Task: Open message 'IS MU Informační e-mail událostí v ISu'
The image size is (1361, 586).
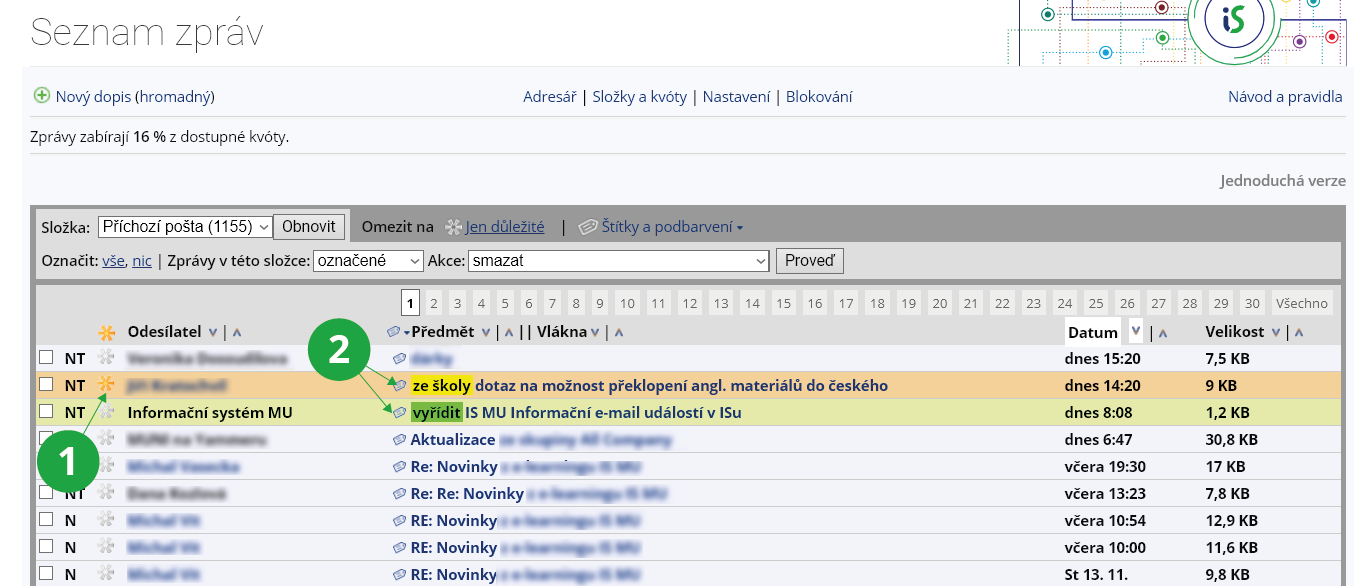Action: pyautogui.click(x=602, y=412)
